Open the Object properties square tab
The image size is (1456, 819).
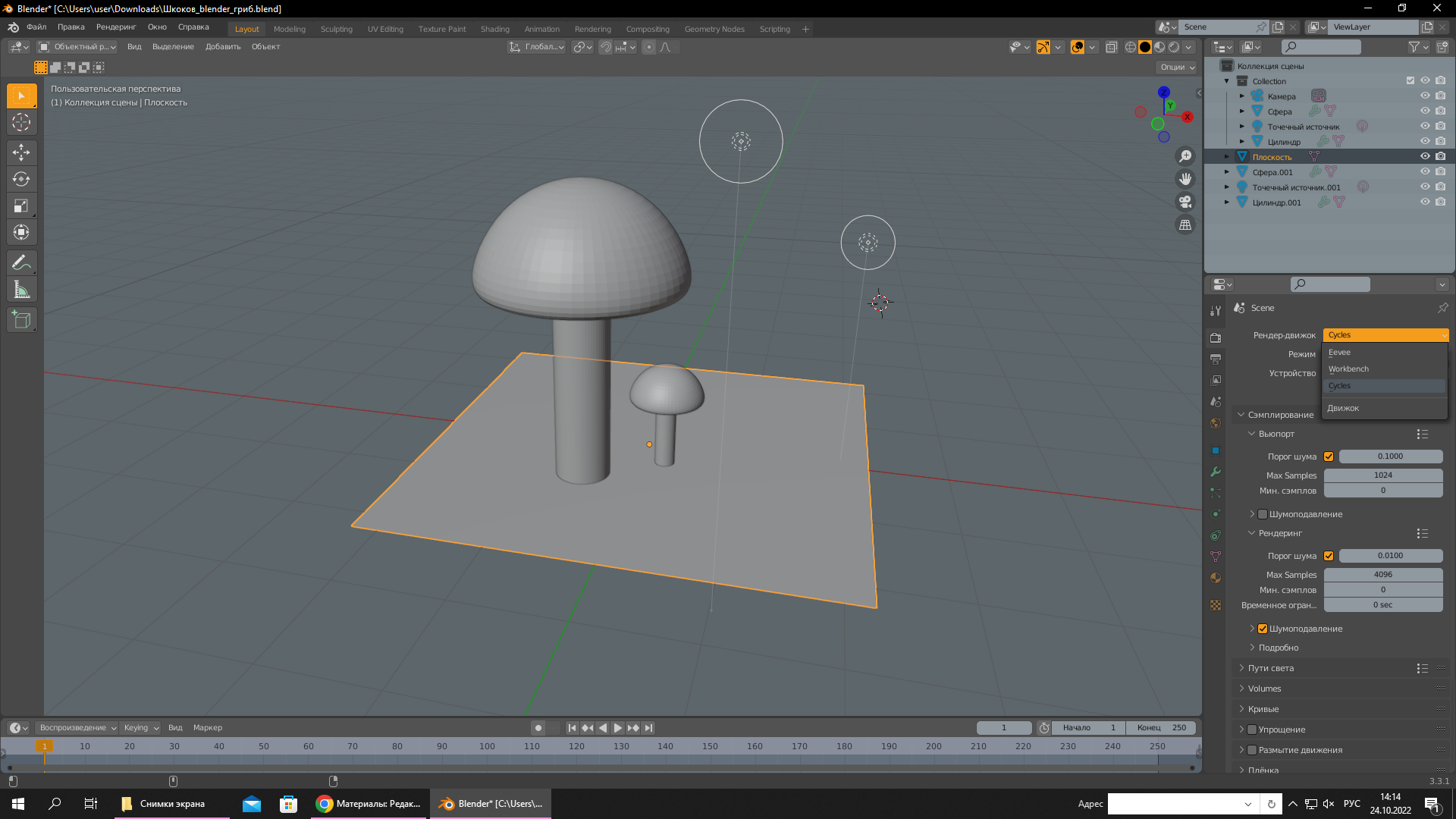[x=1216, y=450]
